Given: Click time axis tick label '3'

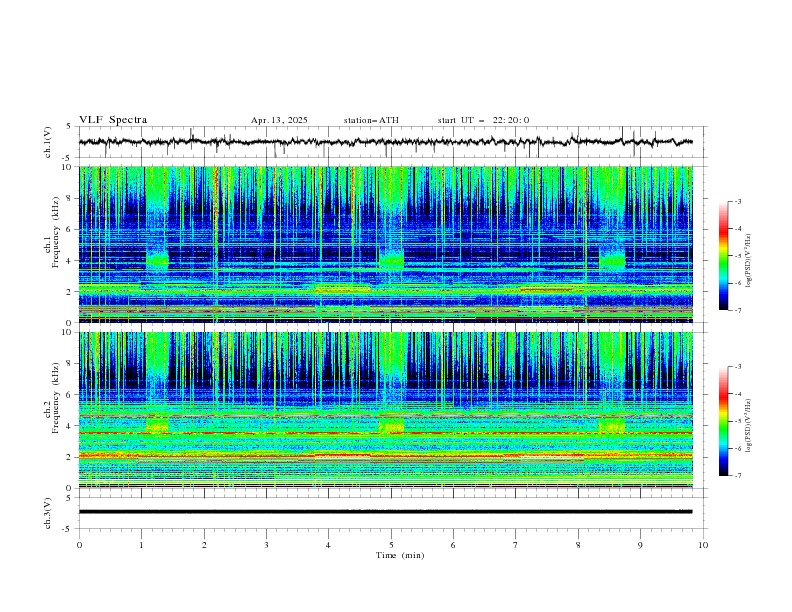Looking at the screenshot, I should [x=266, y=545].
